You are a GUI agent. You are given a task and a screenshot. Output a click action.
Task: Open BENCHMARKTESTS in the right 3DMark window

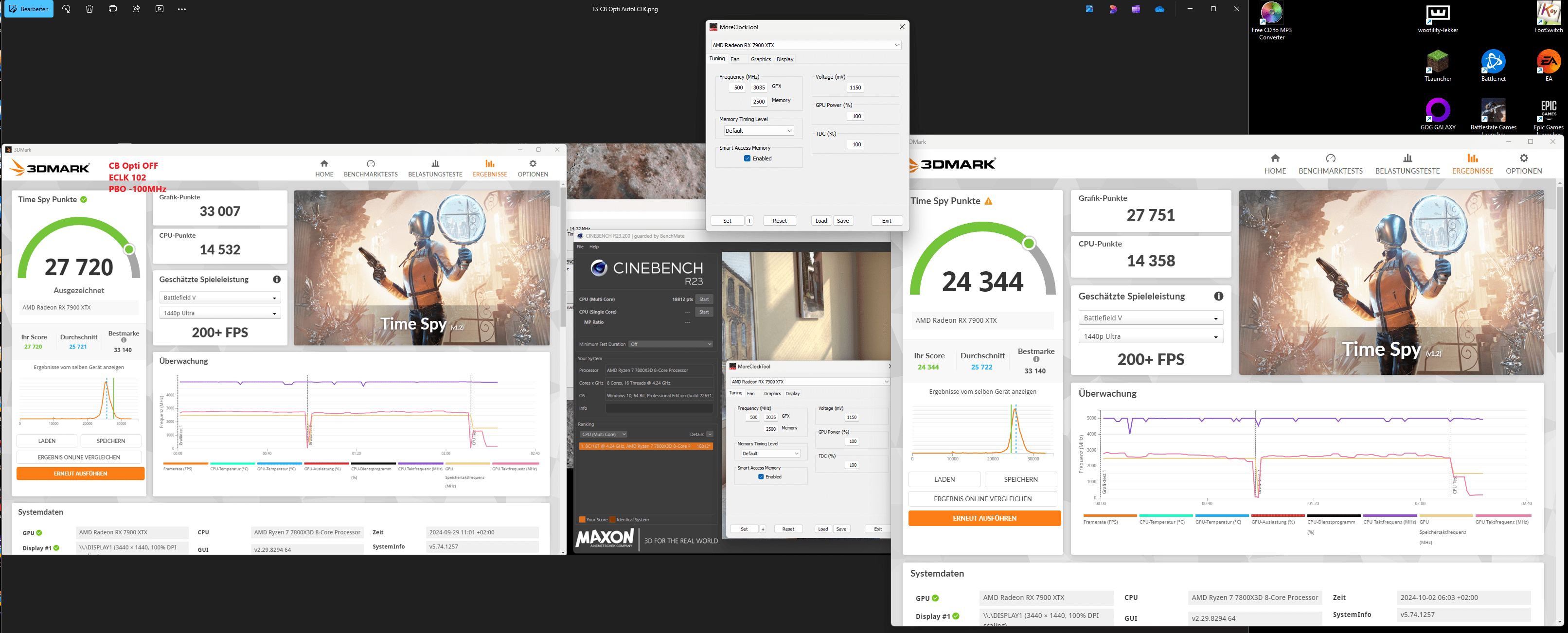point(1331,164)
